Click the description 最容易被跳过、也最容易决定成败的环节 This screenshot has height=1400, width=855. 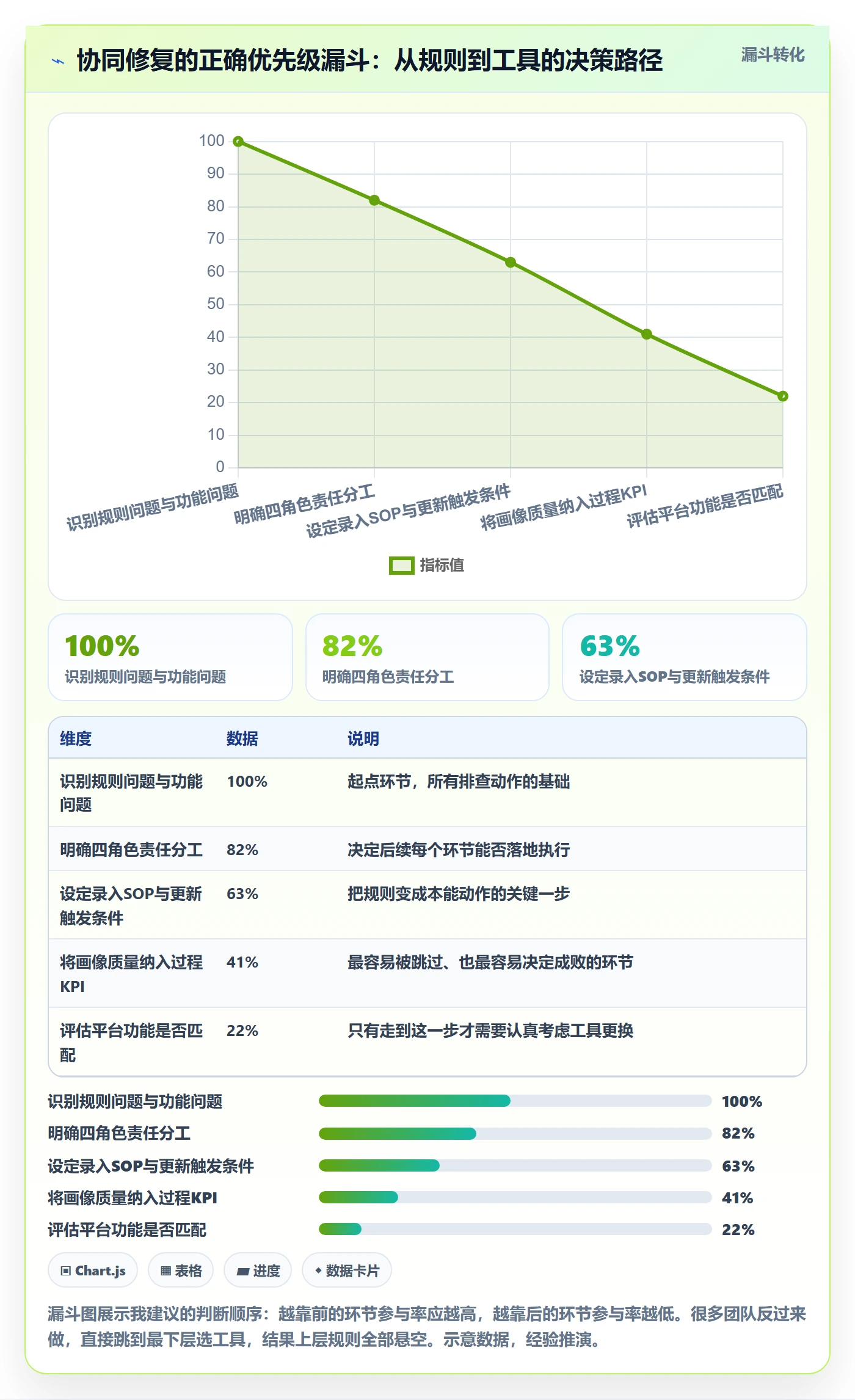[490, 962]
